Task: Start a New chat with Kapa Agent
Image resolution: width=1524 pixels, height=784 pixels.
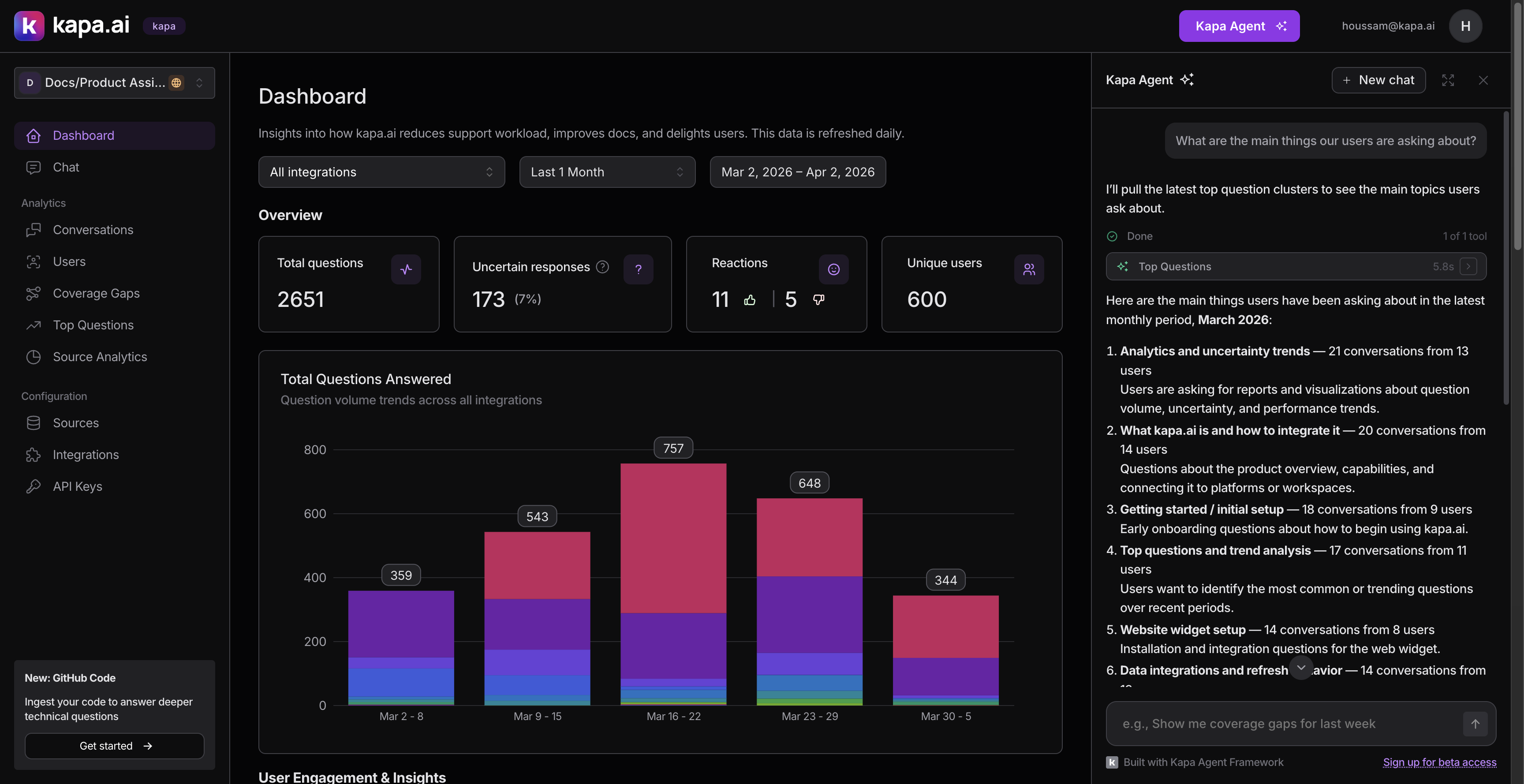Action: [x=1378, y=80]
